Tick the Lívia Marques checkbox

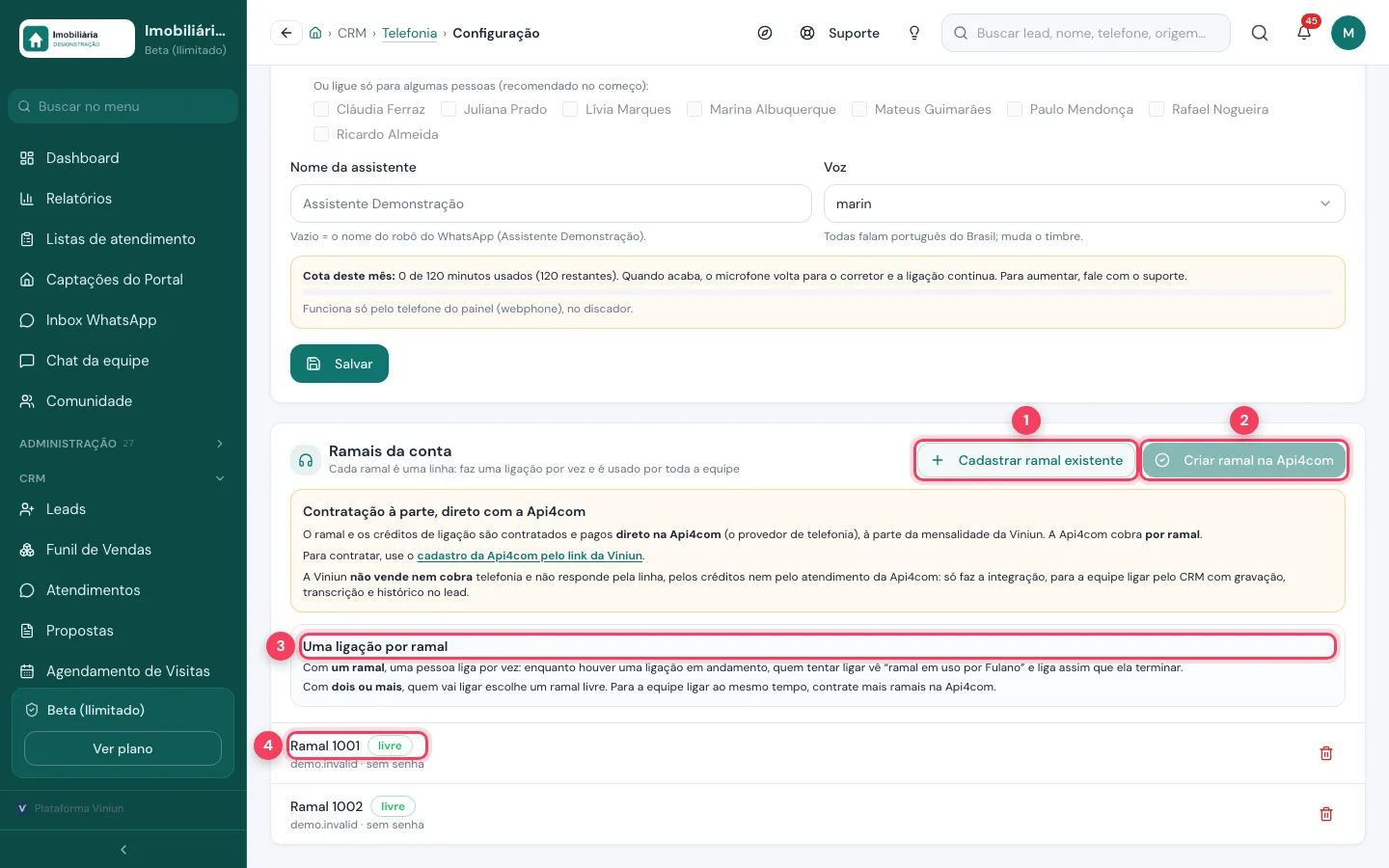(x=570, y=109)
